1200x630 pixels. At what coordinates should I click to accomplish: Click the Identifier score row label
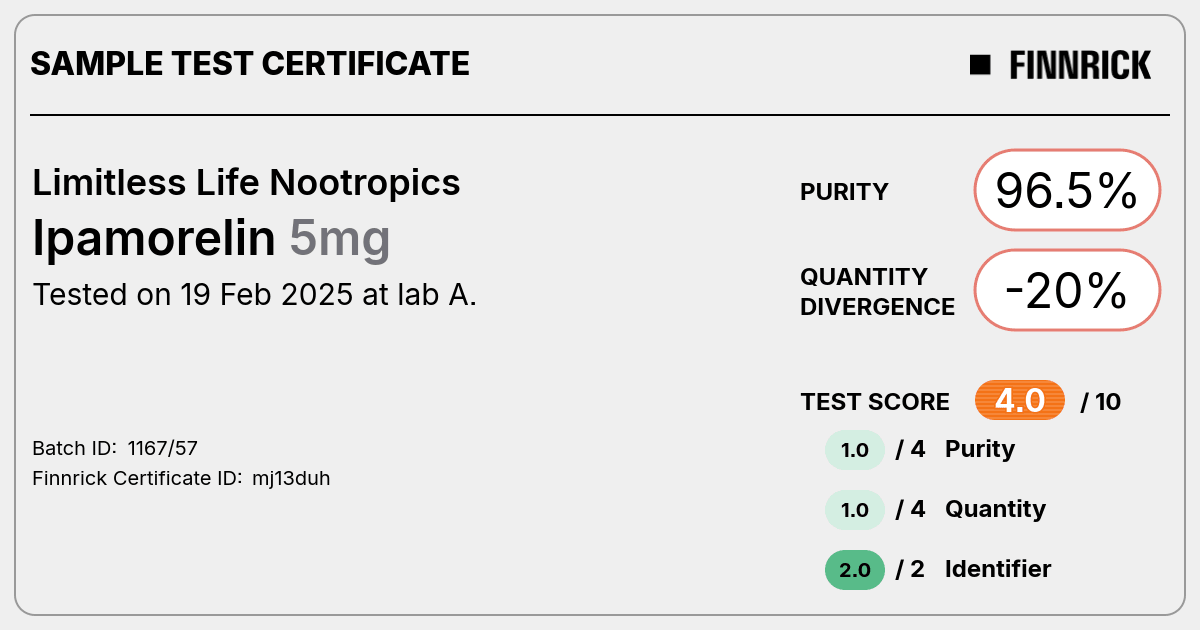(998, 569)
